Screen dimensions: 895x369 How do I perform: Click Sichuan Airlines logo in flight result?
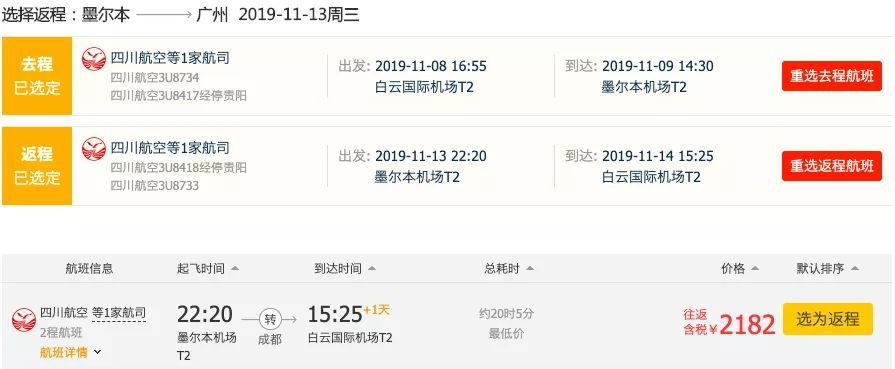[x=24, y=320]
